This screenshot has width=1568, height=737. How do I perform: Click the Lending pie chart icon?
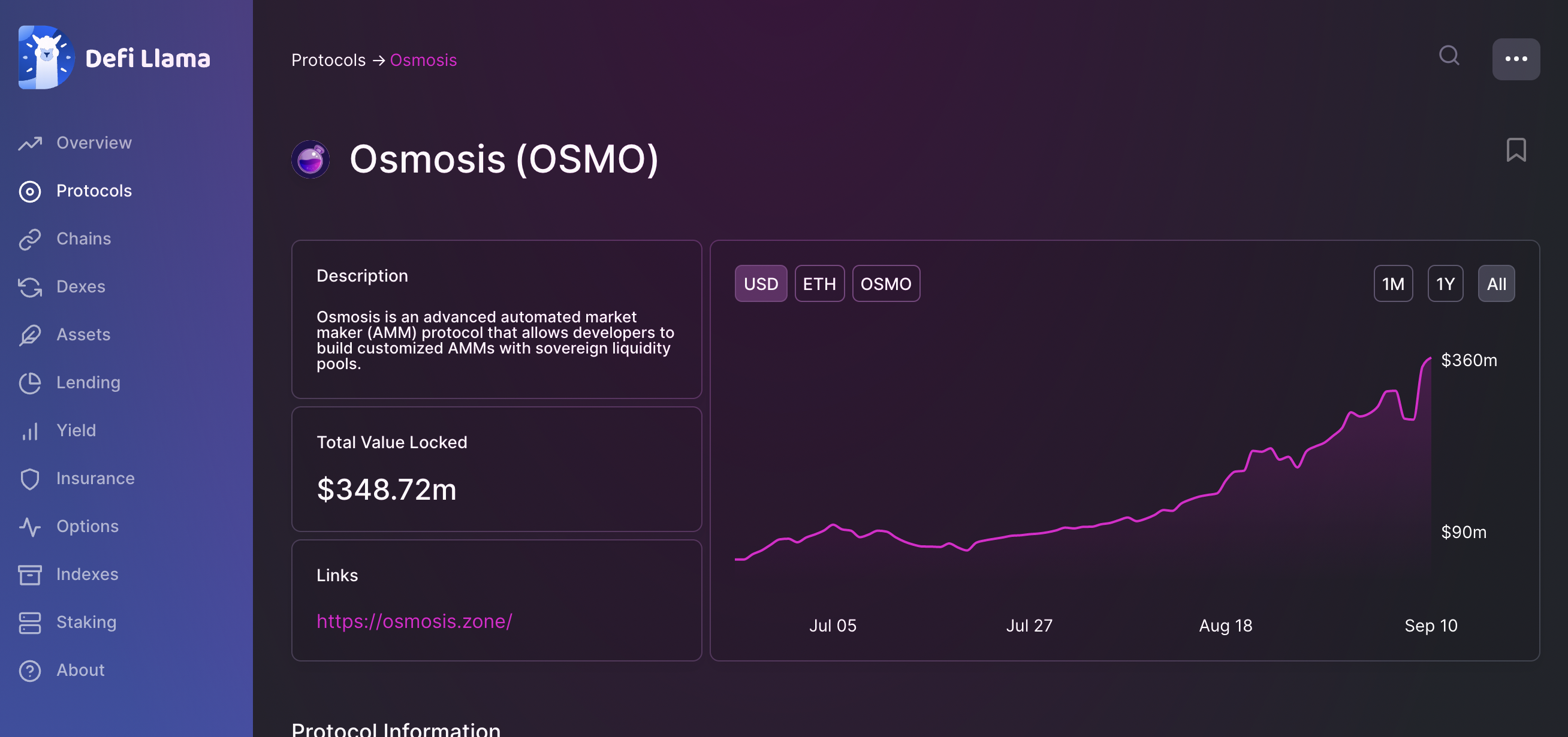point(30,383)
